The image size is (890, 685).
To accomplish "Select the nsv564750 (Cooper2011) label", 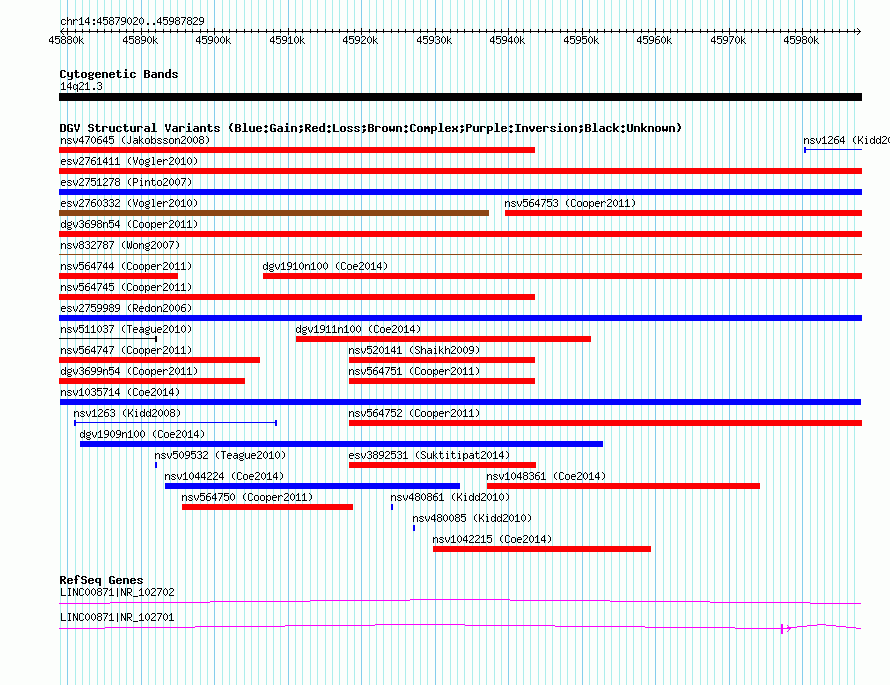I will pyautogui.click(x=247, y=497).
